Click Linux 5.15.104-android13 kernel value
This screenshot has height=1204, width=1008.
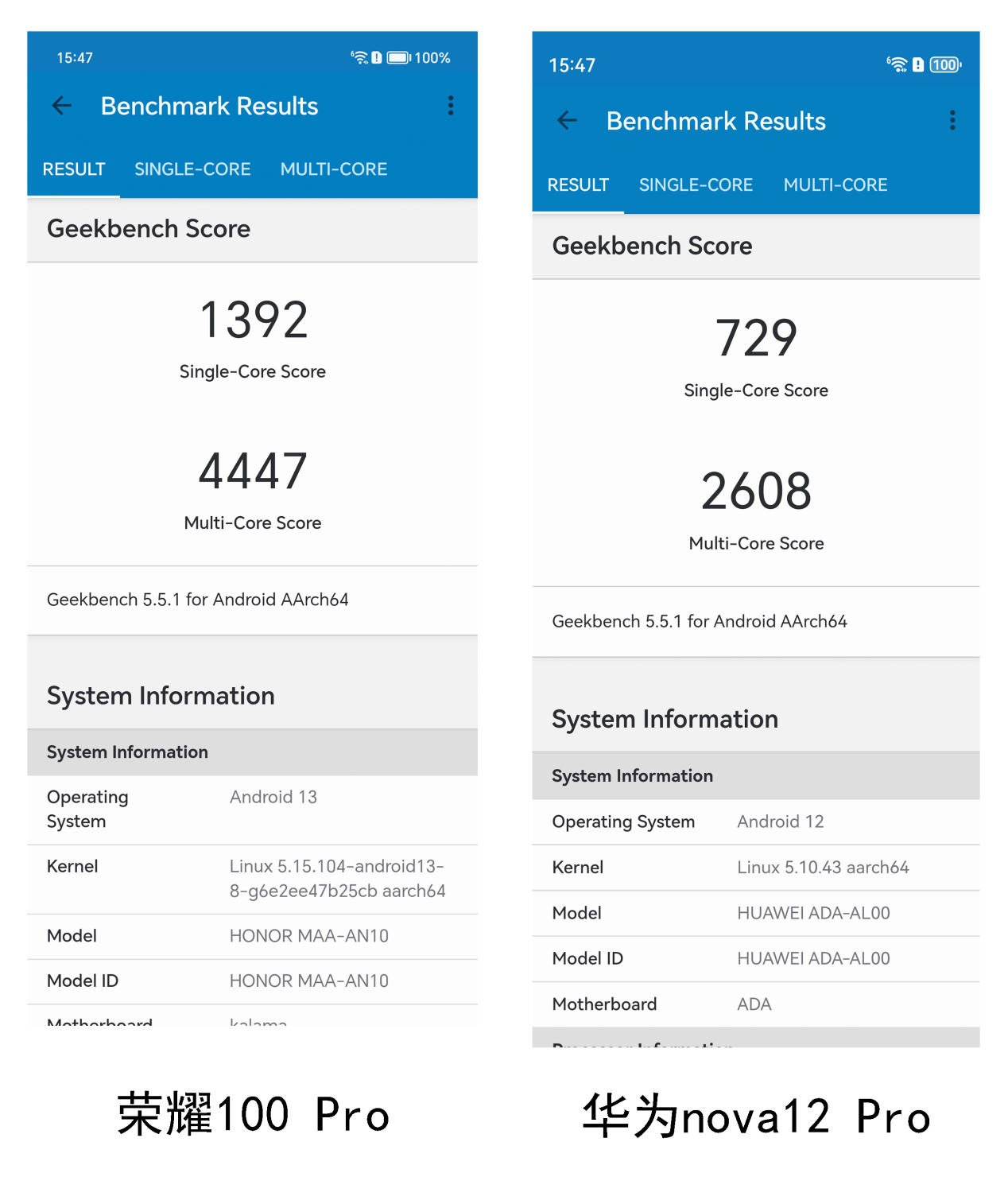tap(337, 879)
